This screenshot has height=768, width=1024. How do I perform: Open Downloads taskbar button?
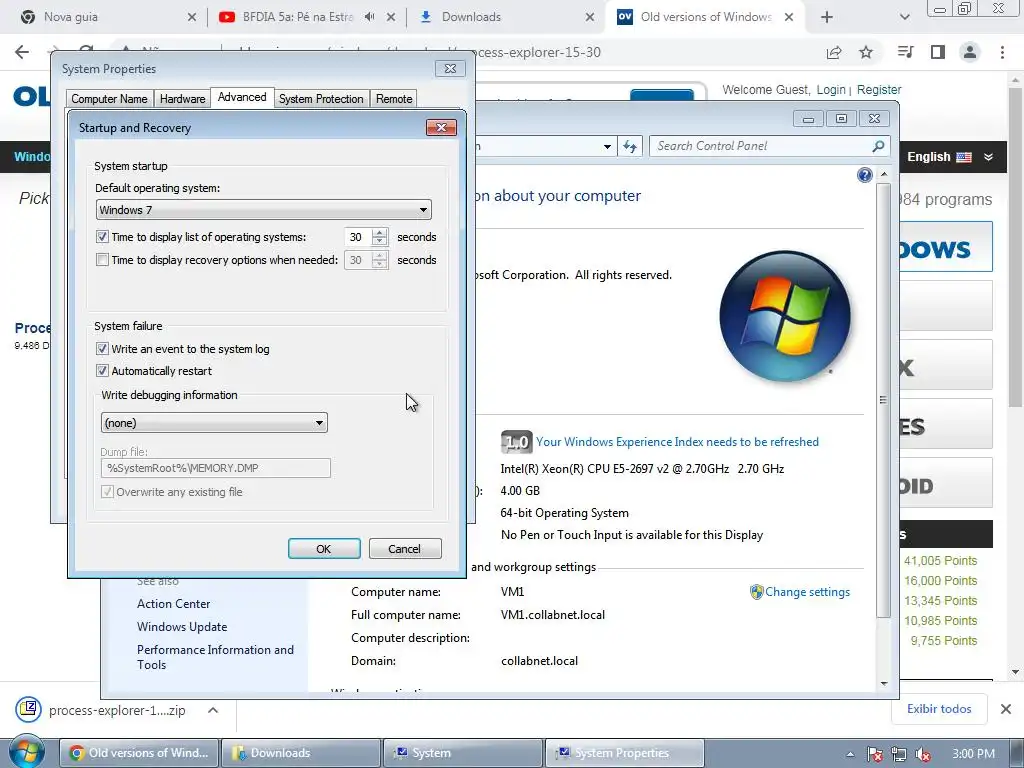301,753
